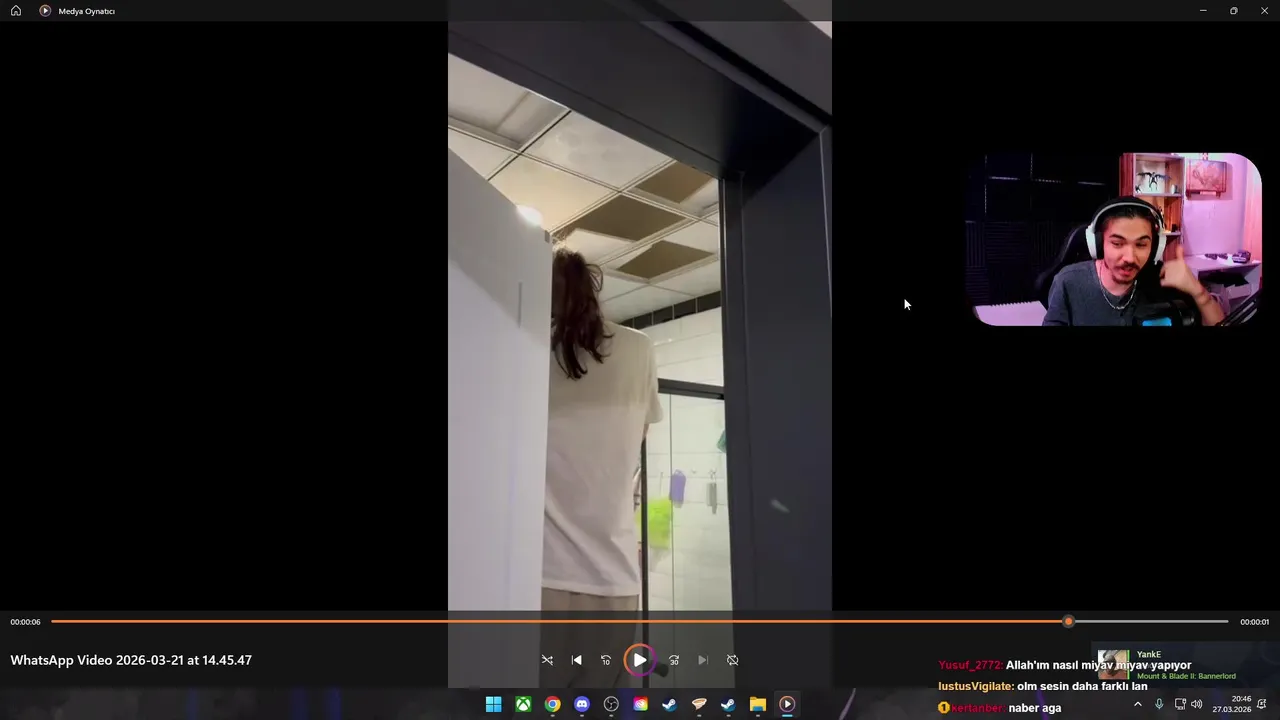Minimize the Medya Oynatıcı window

tap(1203, 11)
